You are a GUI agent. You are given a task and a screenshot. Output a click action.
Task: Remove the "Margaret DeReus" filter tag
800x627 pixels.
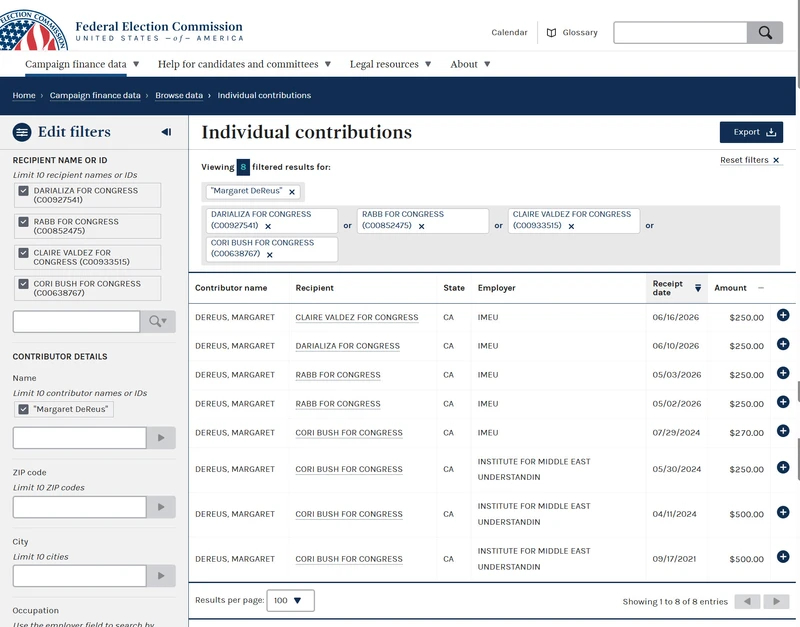292,192
